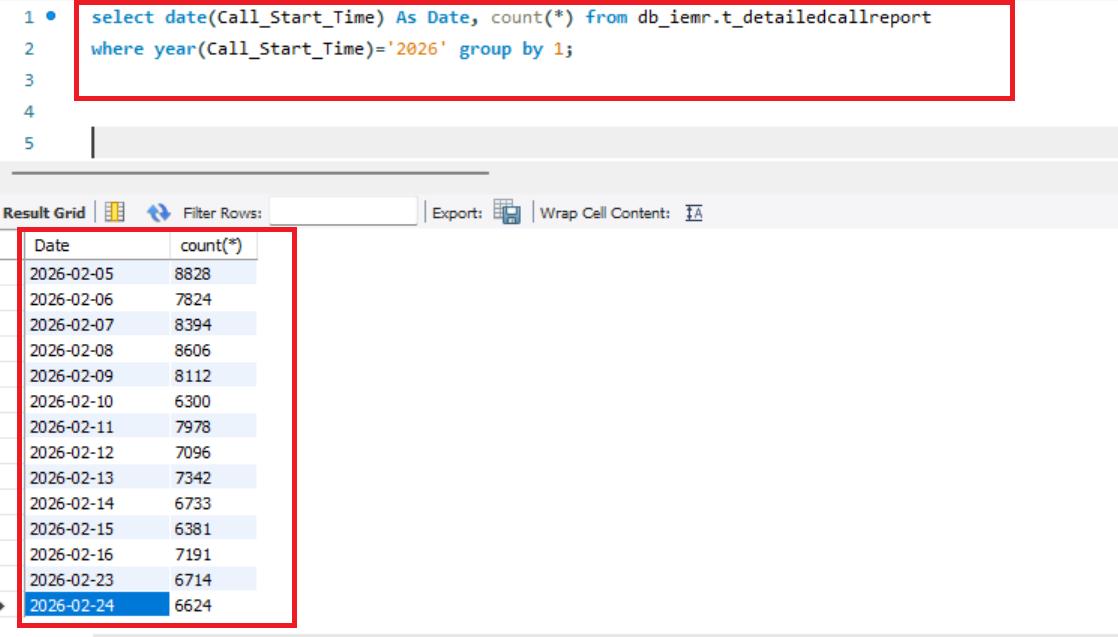Screen dimensions: 1118x637
Task: Click the horizontal splitter bar above Result Grid
Action: (x=250, y=173)
